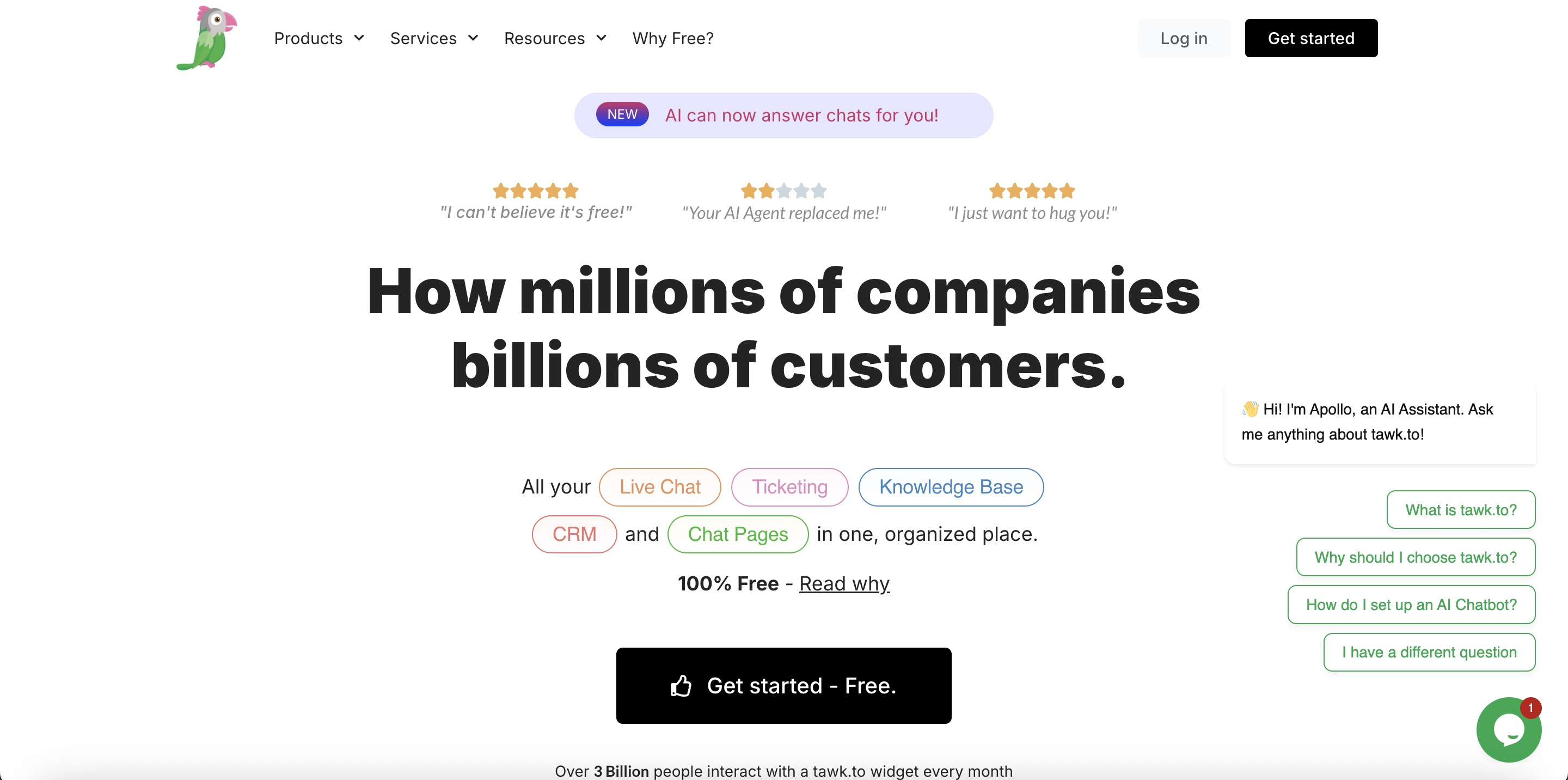Click the waving hand emoji in Apollo's message
The width and height of the screenshot is (1568, 780).
pyautogui.click(x=1250, y=409)
